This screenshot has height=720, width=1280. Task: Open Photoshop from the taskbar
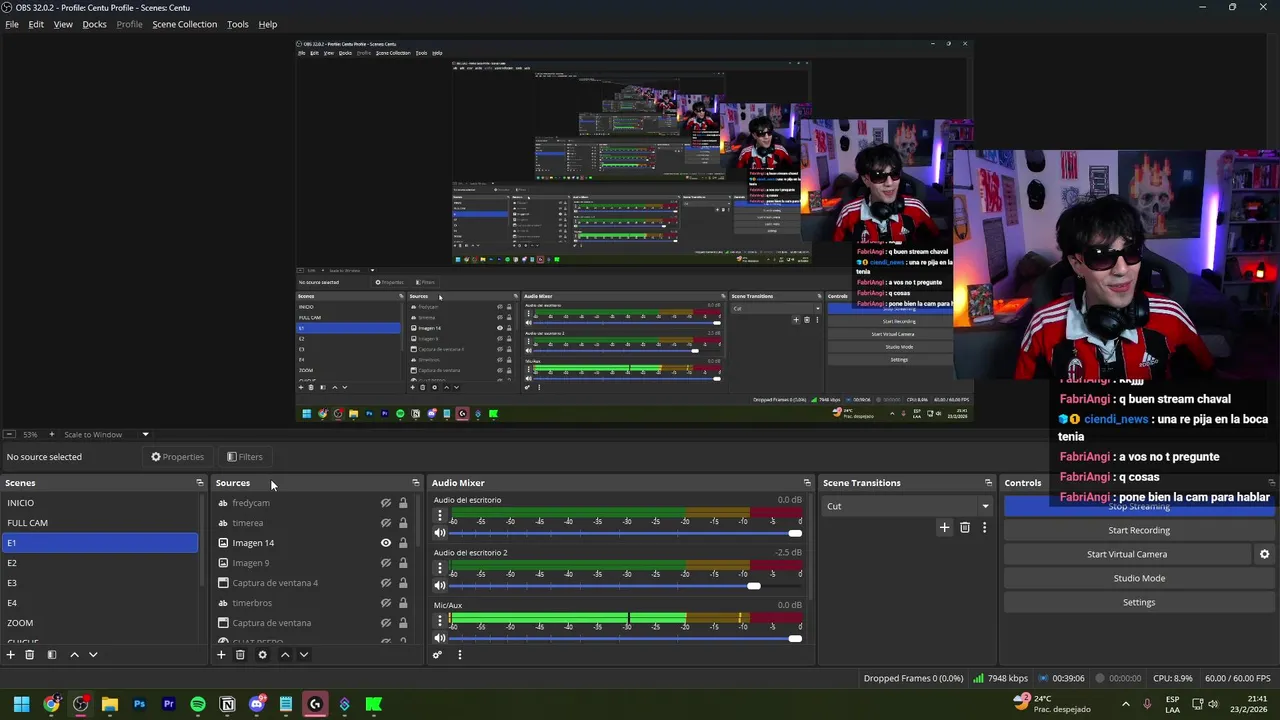pos(139,704)
